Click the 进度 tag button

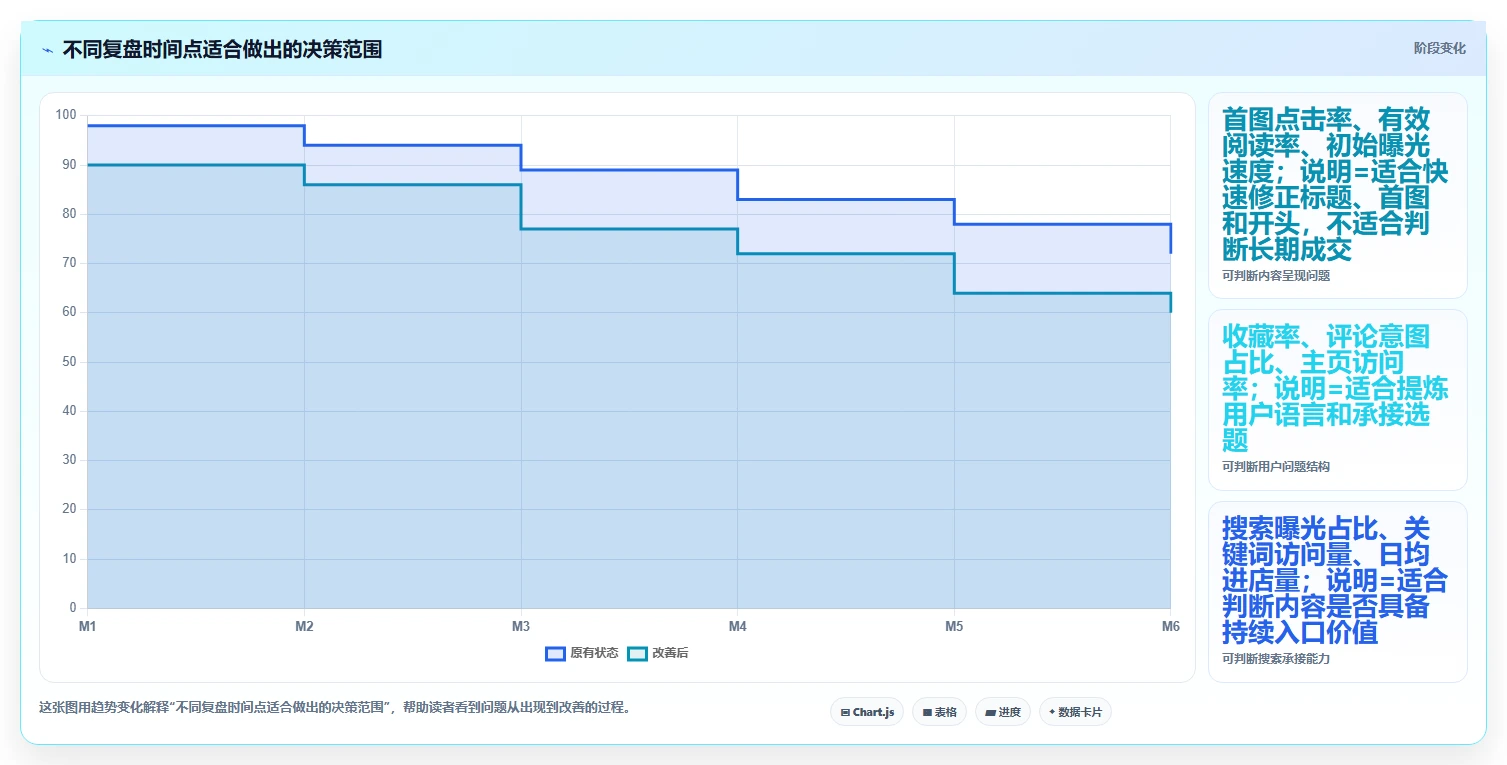coord(1003,712)
